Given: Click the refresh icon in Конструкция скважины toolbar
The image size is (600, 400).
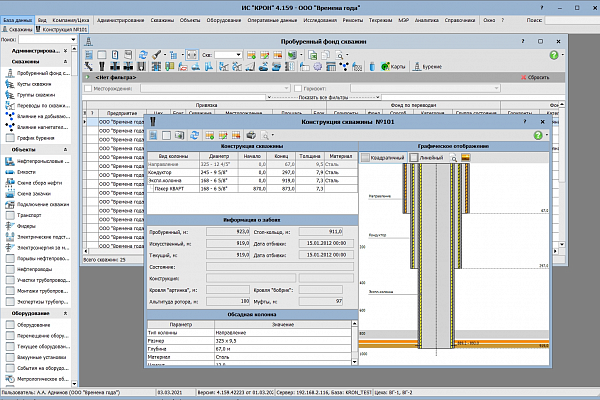Looking at the screenshot, I should 194,135.
